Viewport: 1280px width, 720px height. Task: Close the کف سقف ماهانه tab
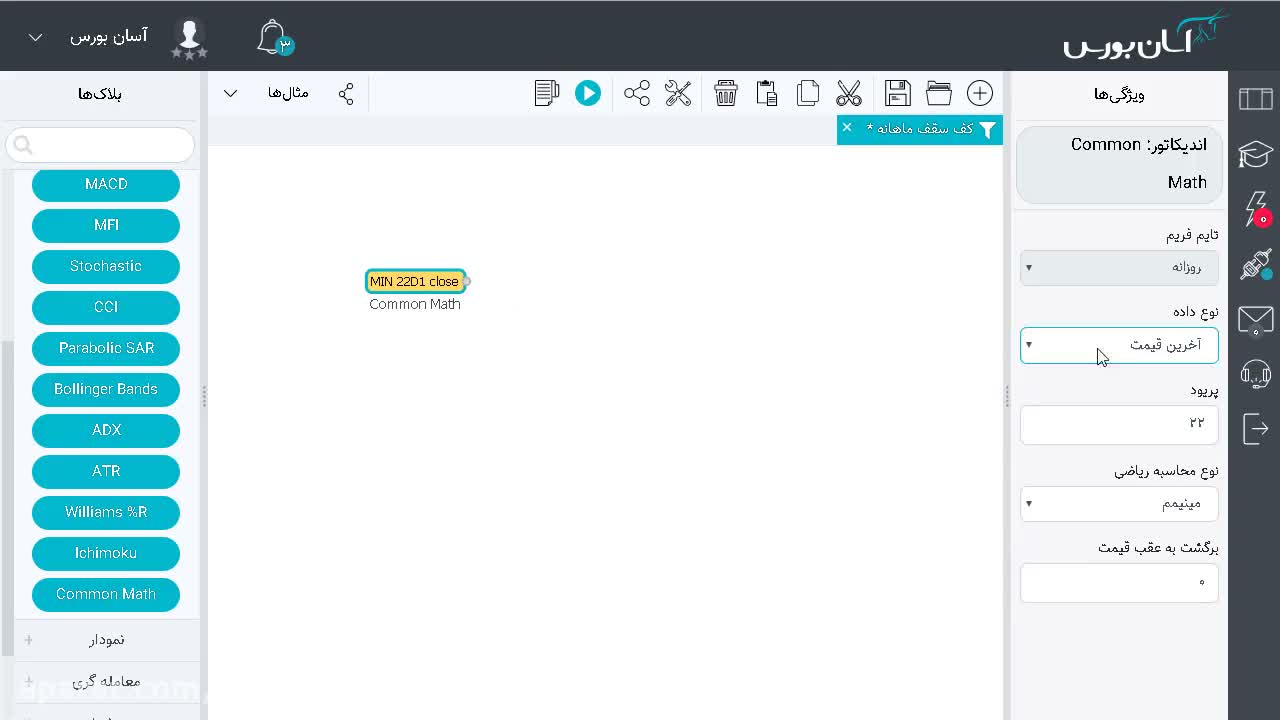point(847,127)
